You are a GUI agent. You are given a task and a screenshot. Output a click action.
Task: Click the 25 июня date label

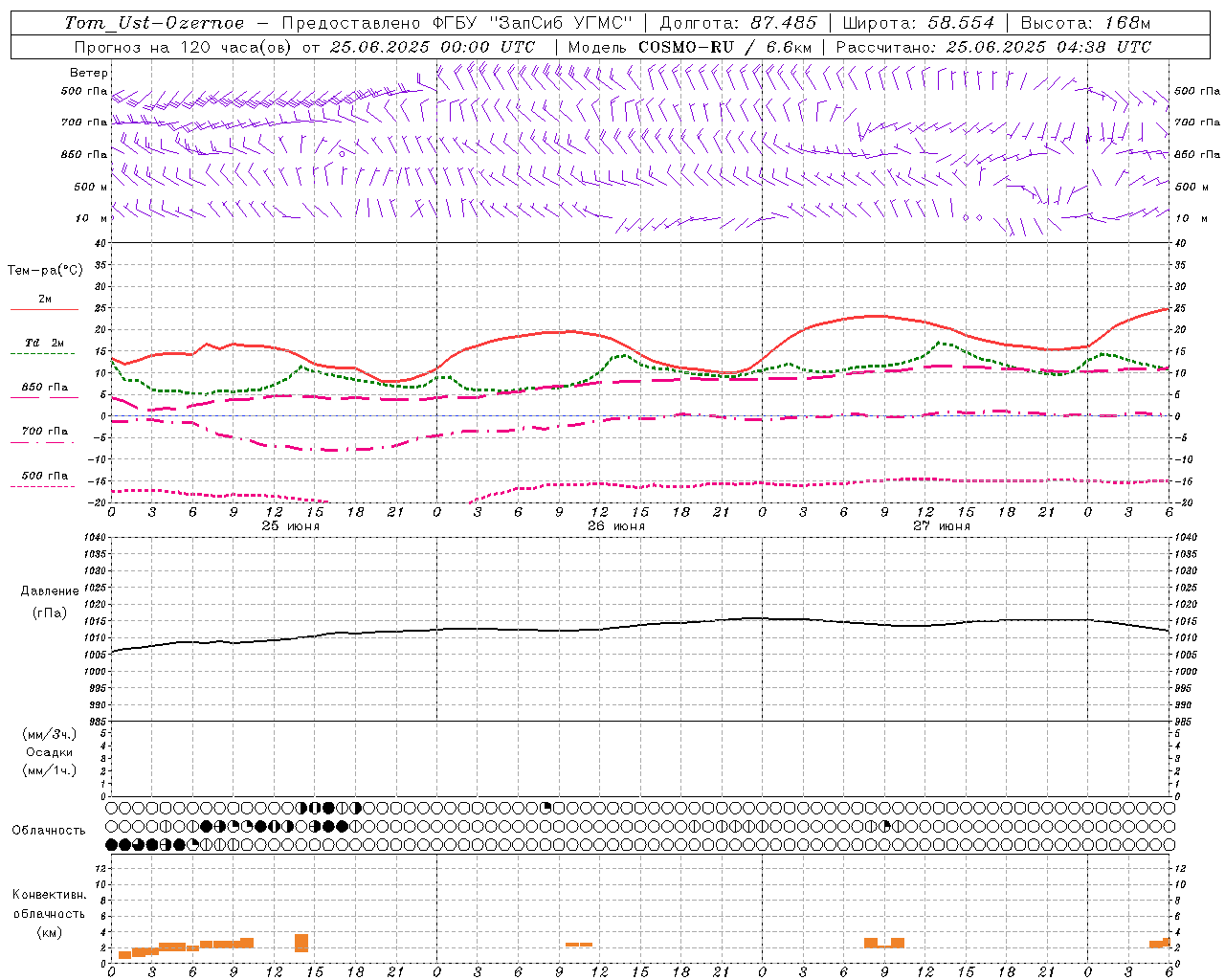[291, 526]
